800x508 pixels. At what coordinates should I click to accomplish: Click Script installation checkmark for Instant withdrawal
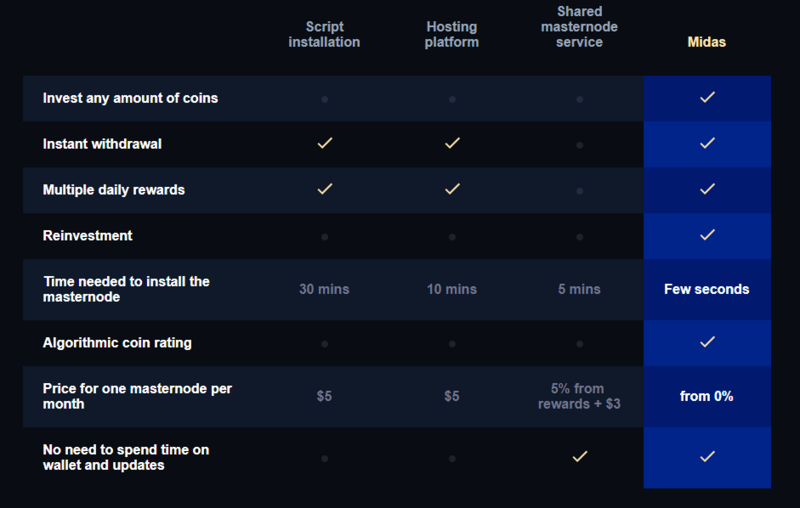pyautogui.click(x=324, y=143)
